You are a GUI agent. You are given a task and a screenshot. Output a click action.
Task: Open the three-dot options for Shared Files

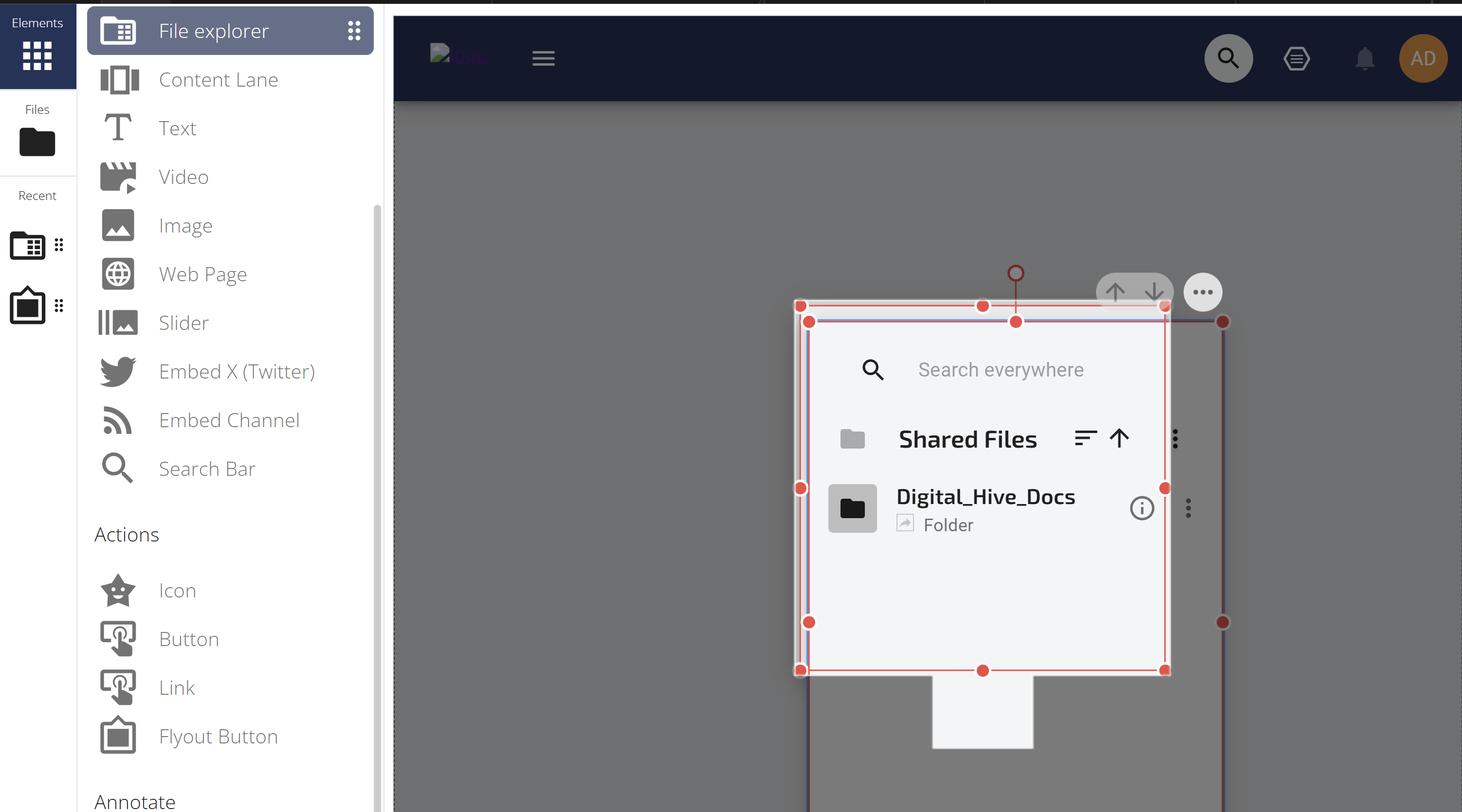(1175, 439)
